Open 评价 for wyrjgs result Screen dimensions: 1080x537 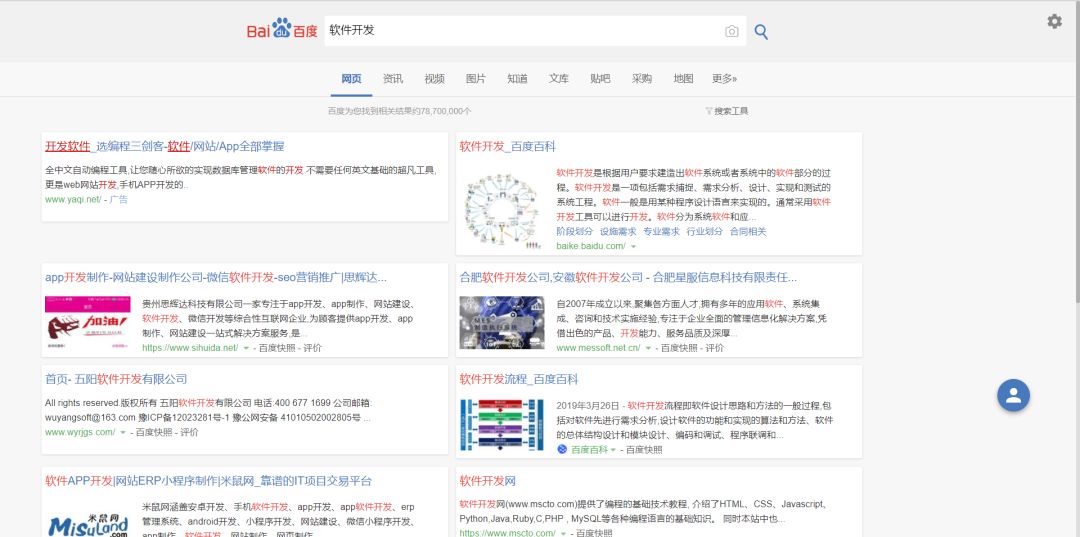[189, 433]
